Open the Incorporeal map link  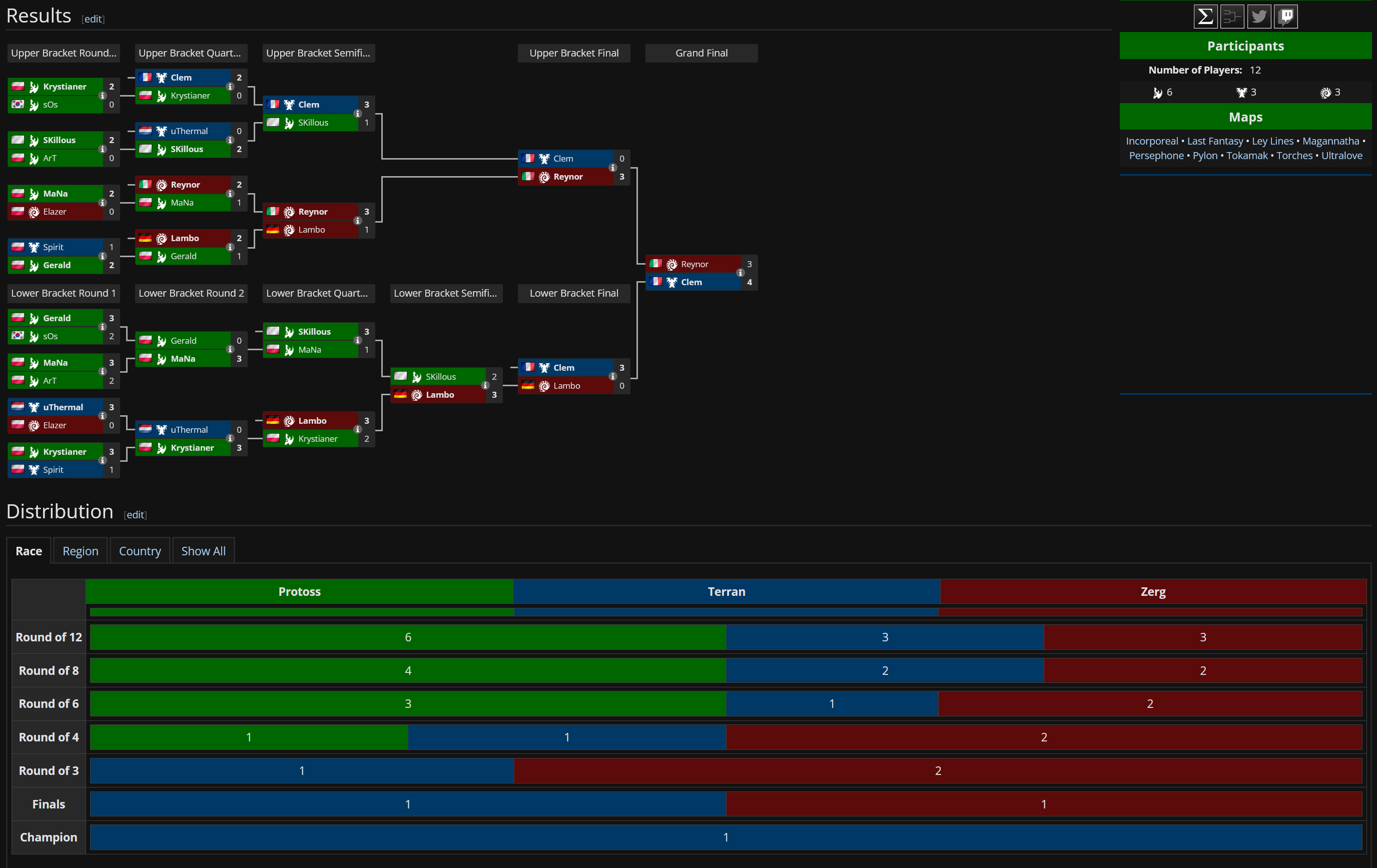pos(1152,141)
